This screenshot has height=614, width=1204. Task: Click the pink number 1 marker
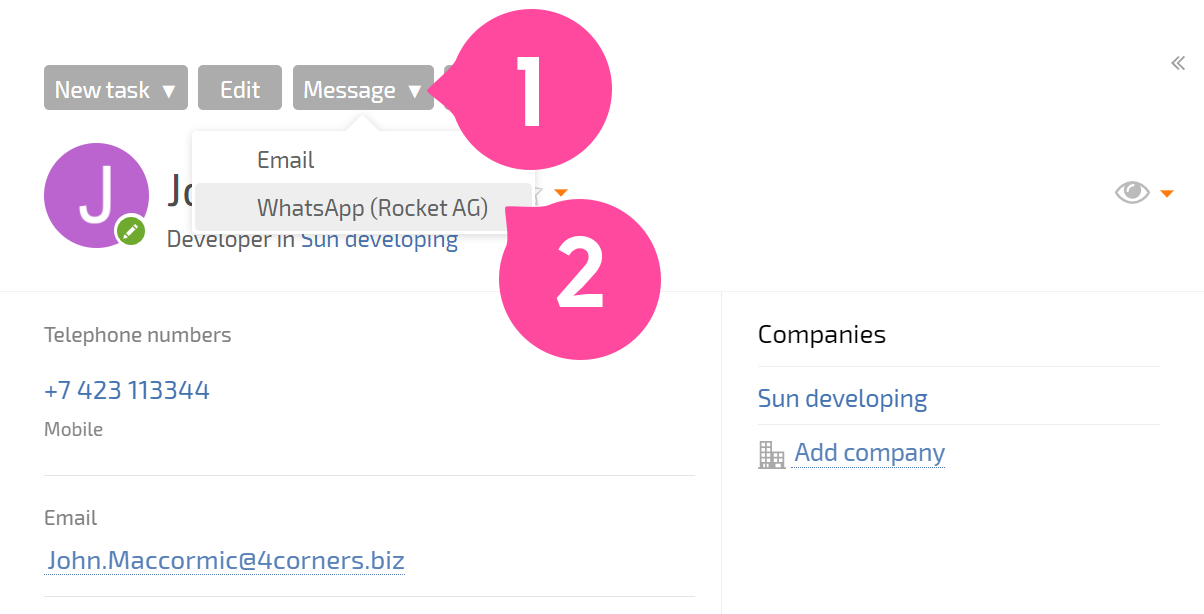533,88
